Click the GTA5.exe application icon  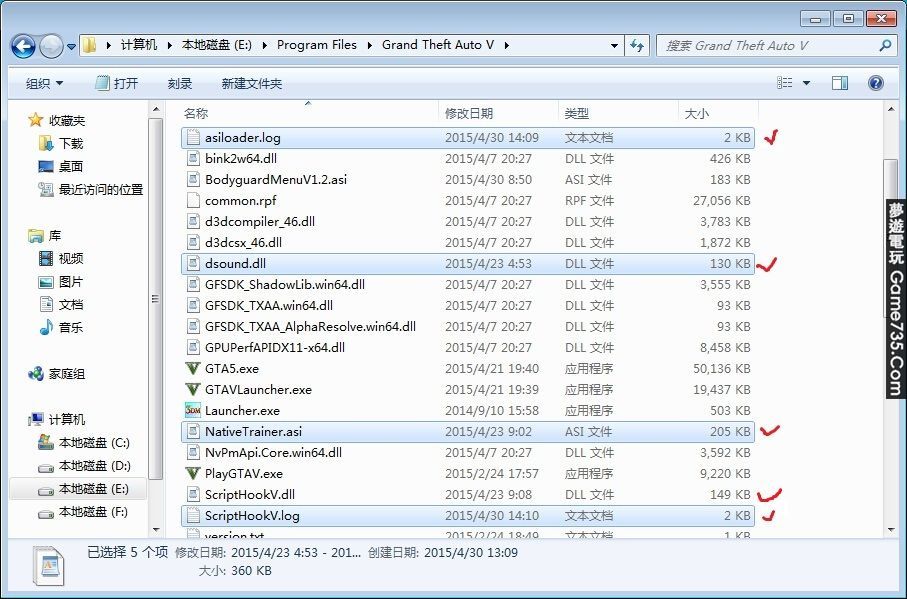point(193,368)
